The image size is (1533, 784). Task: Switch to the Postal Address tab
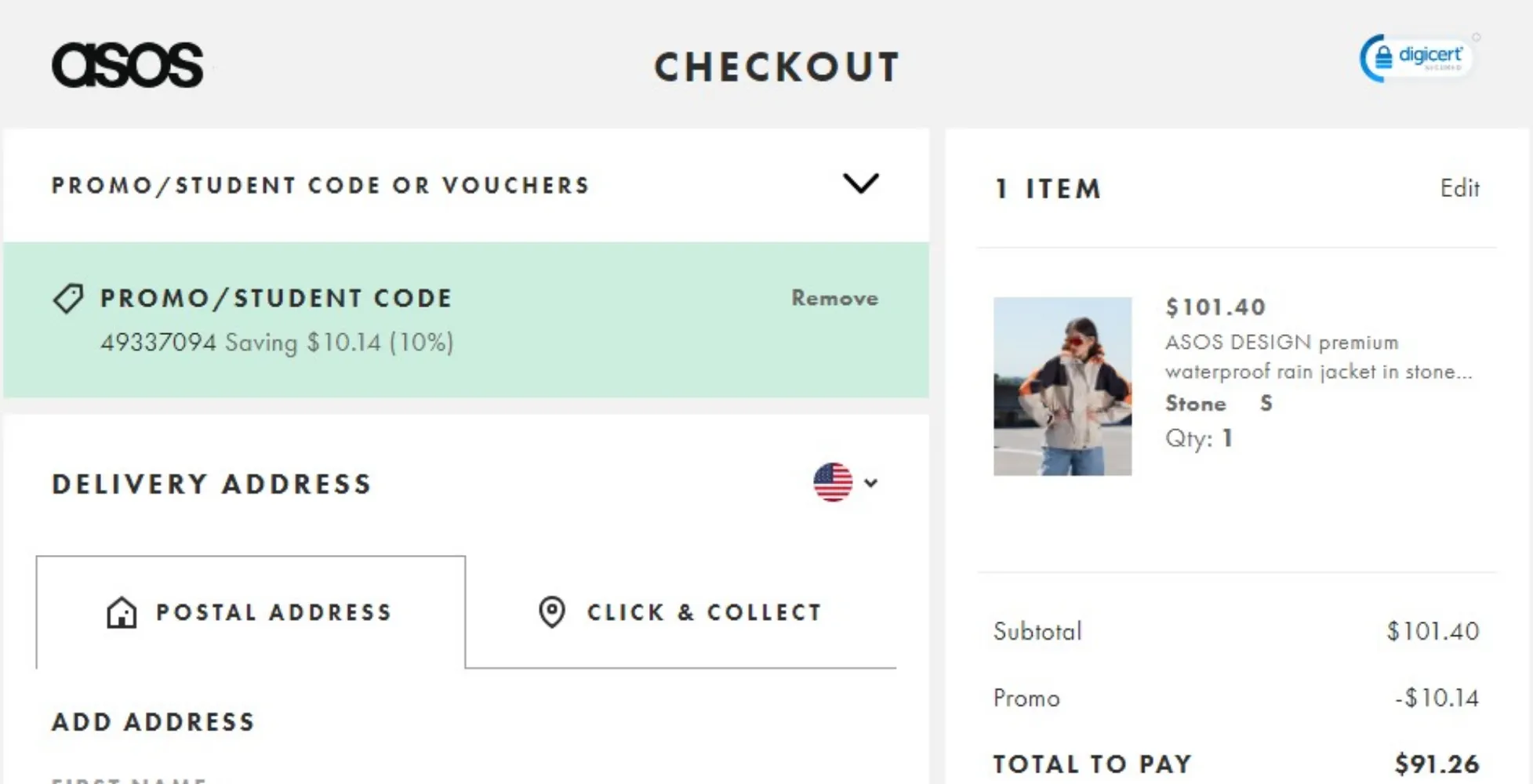pyautogui.click(x=251, y=612)
